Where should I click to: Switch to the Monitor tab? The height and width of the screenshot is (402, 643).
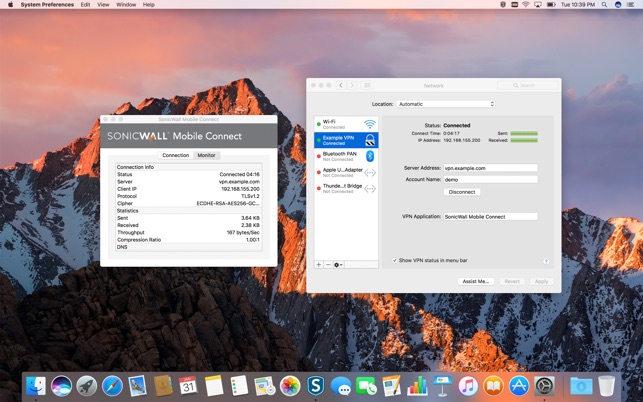pyautogui.click(x=206, y=155)
